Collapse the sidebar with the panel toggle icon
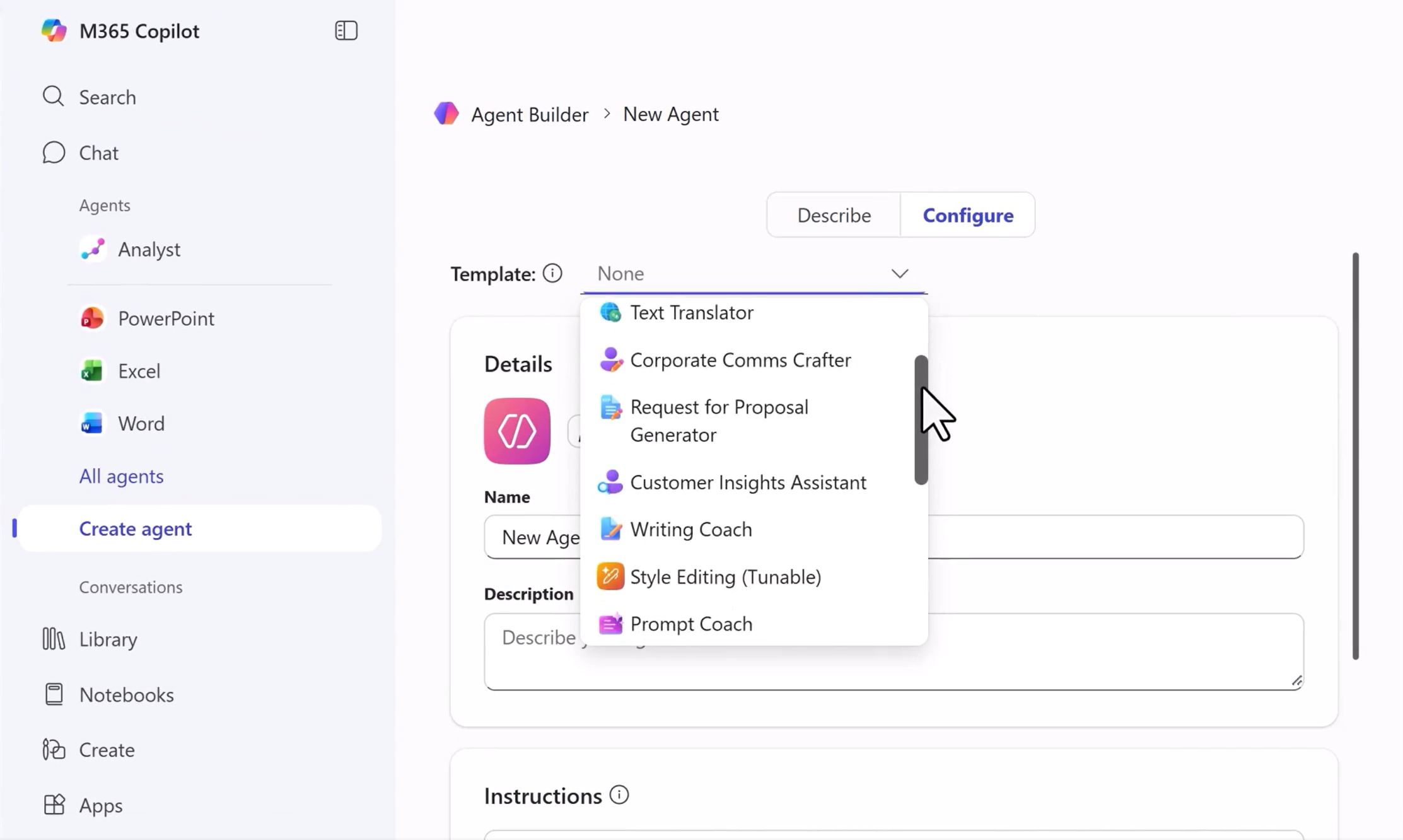The width and height of the screenshot is (1403, 840). (346, 30)
